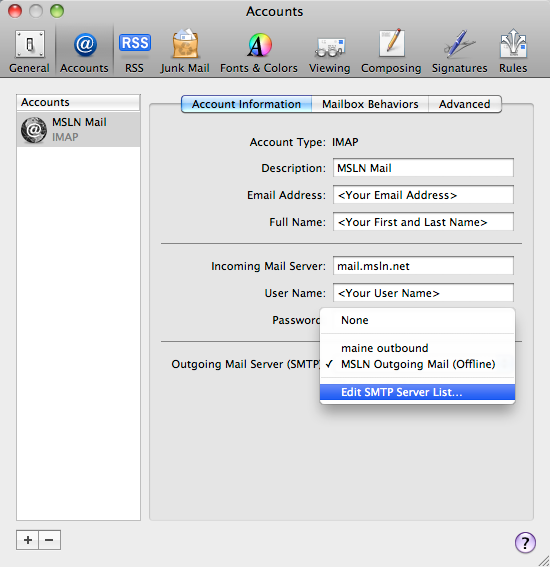Add a new account with plus button
Screen dimensions: 550x567
point(27,540)
